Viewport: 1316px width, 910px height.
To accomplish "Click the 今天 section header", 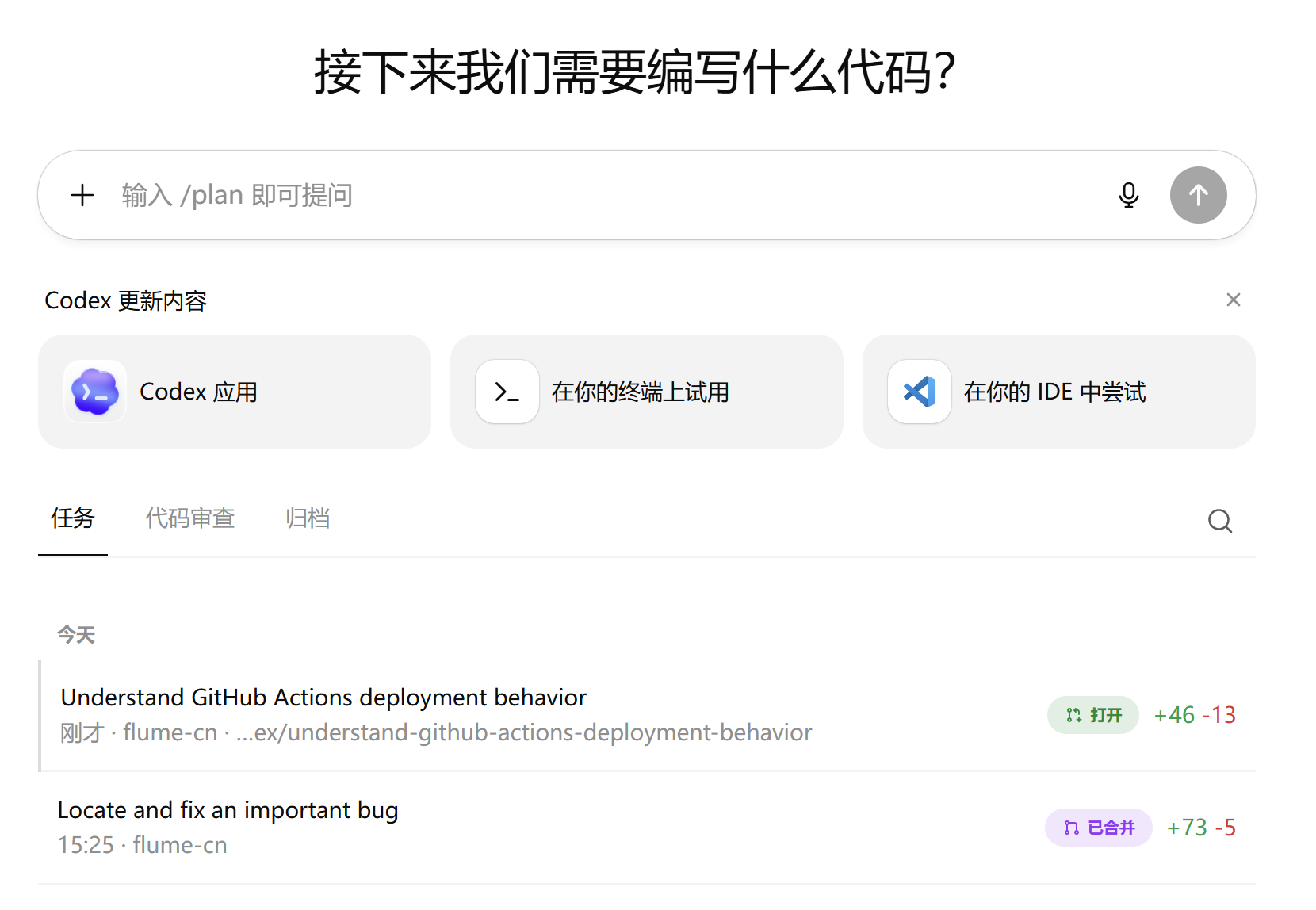I will pyautogui.click(x=76, y=635).
